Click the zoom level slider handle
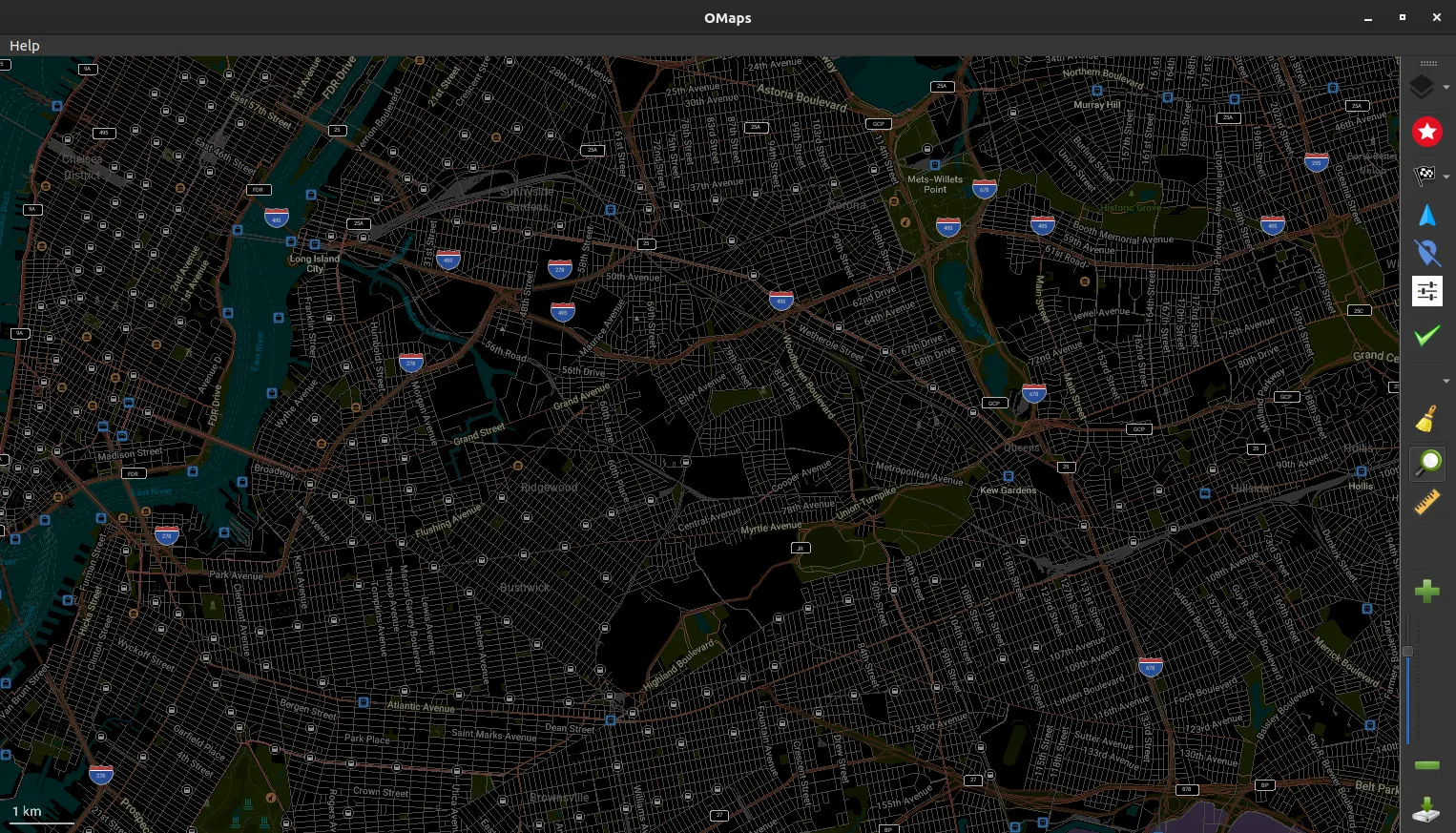The width and height of the screenshot is (1456, 833). (1407, 652)
